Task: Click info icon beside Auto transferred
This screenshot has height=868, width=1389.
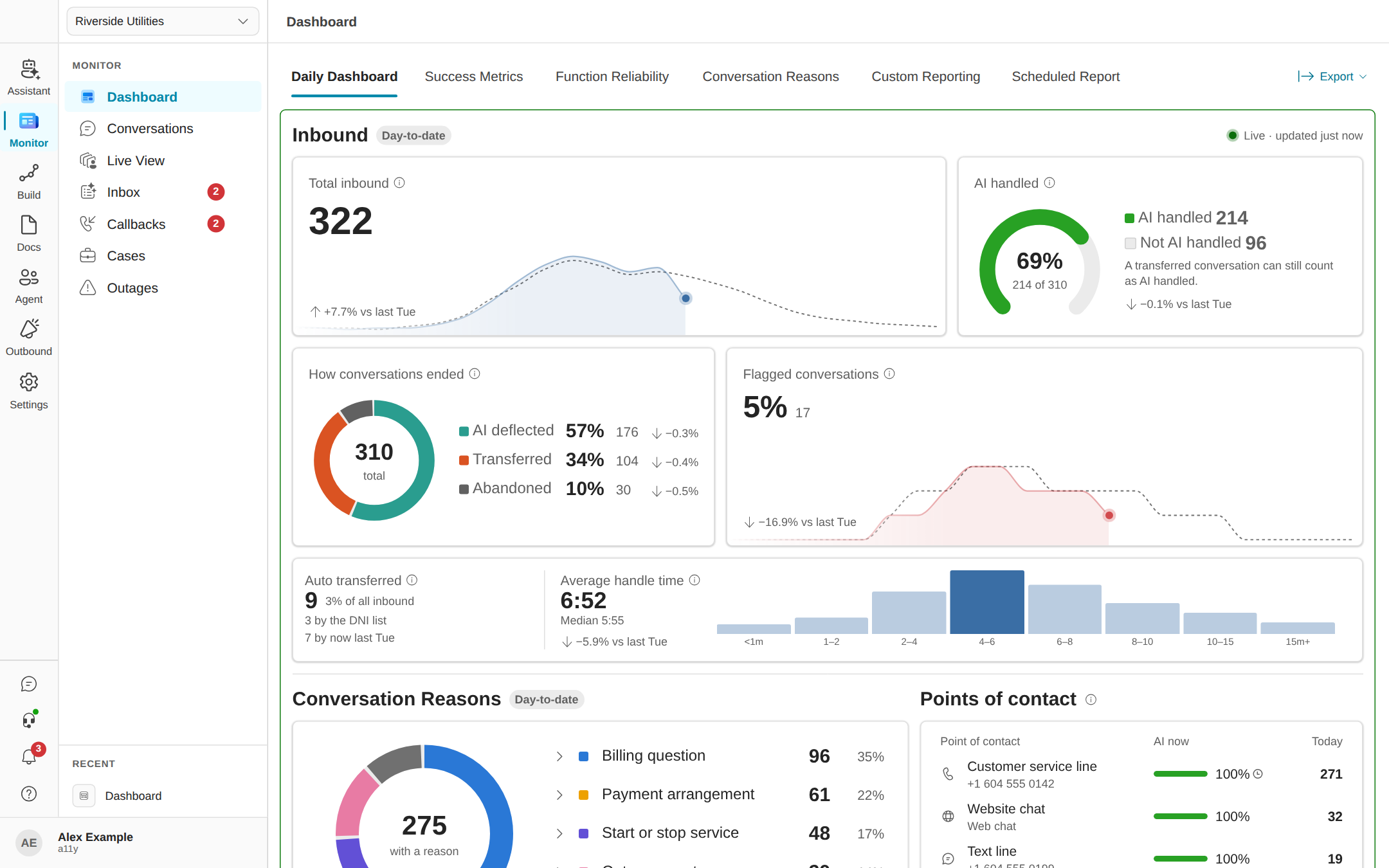Action: click(x=412, y=580)
